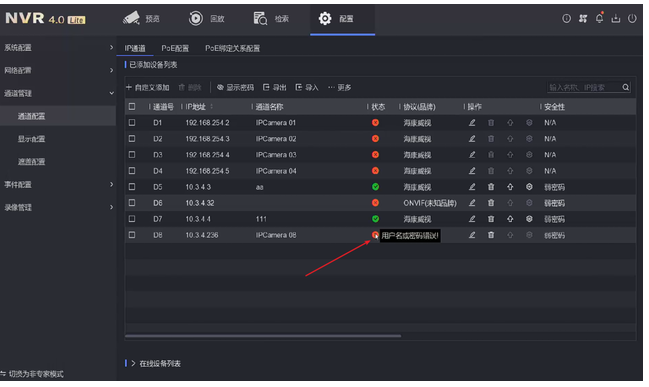
Task: Edit channel D5 with pencil icon
Action: point(472,187)
